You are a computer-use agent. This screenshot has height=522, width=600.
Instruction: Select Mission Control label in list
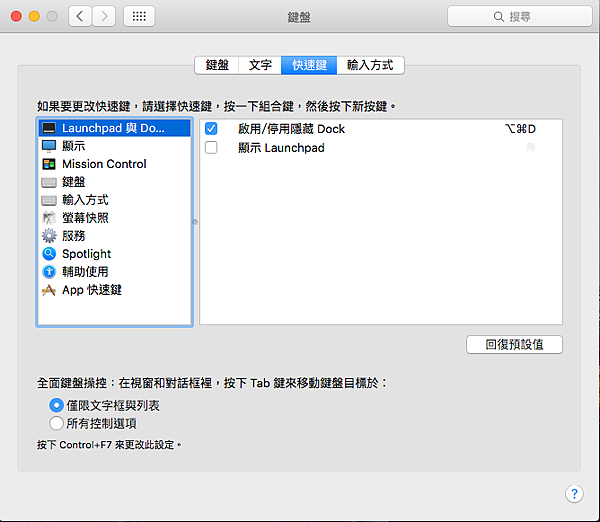[104, 164]
